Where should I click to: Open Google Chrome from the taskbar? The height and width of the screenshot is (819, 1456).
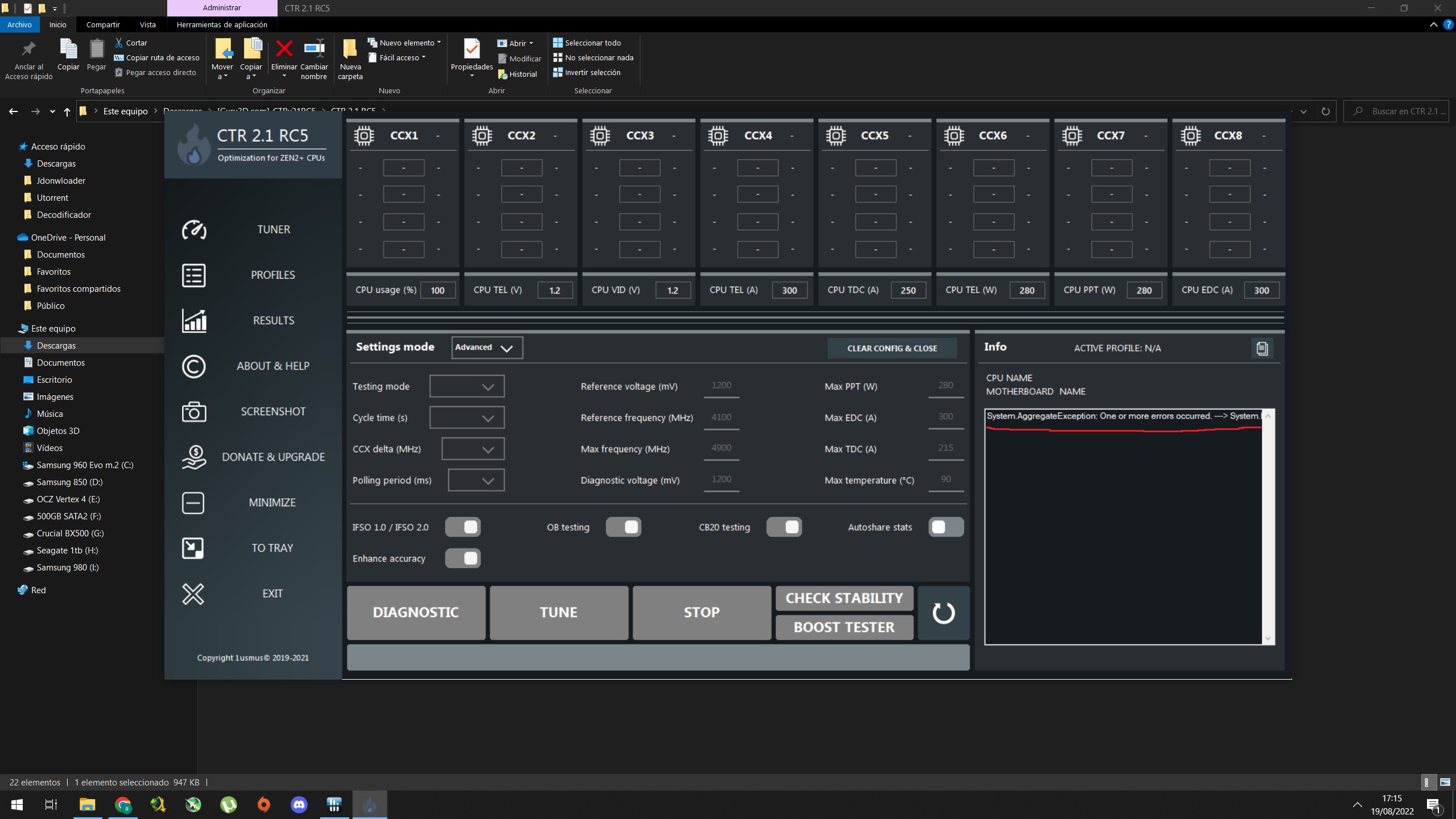click(123, 805)
